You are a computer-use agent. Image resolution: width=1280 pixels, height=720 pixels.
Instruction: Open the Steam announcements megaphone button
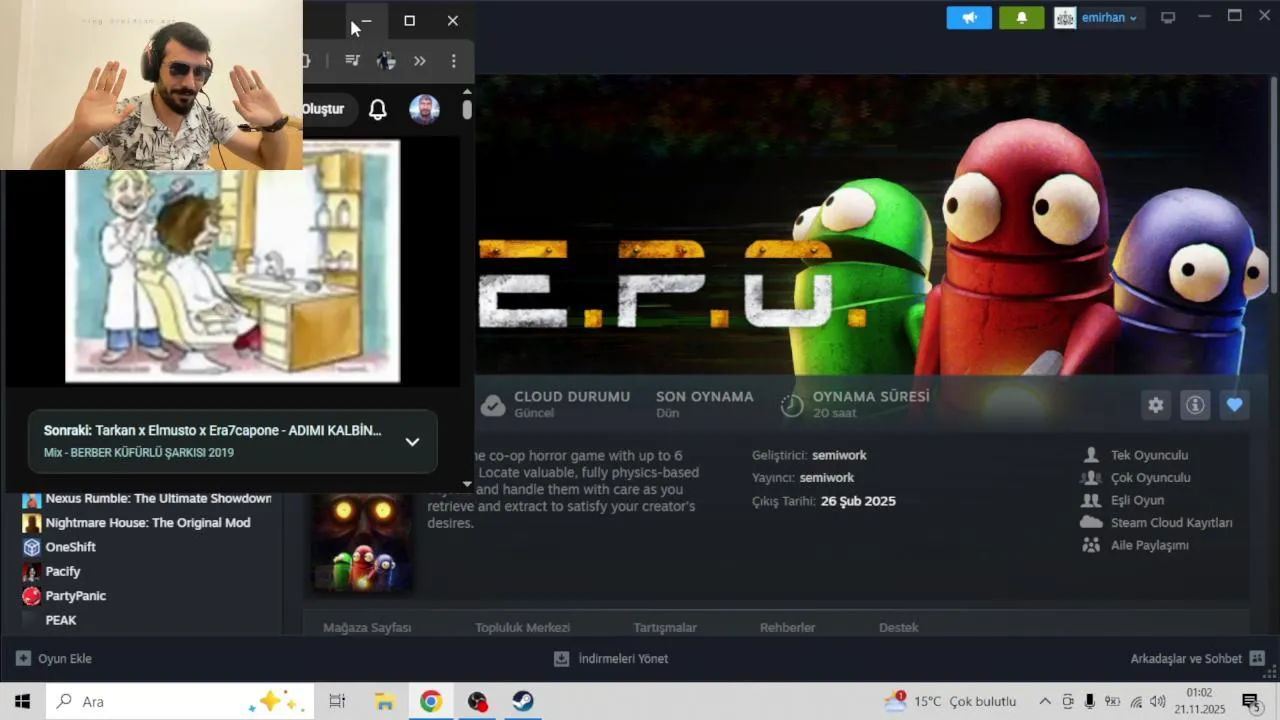[969, 18]
